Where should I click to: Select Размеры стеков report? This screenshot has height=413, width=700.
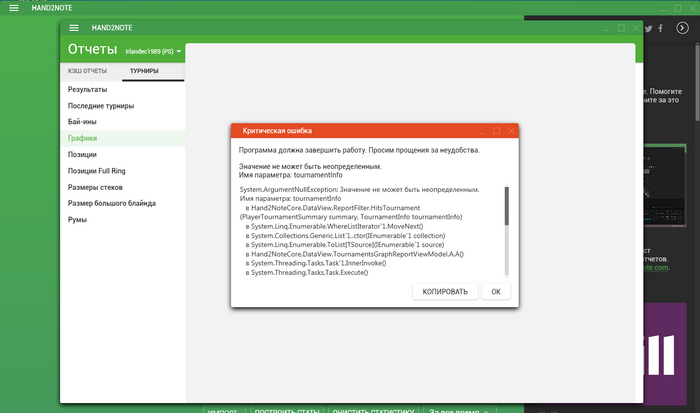123,187
